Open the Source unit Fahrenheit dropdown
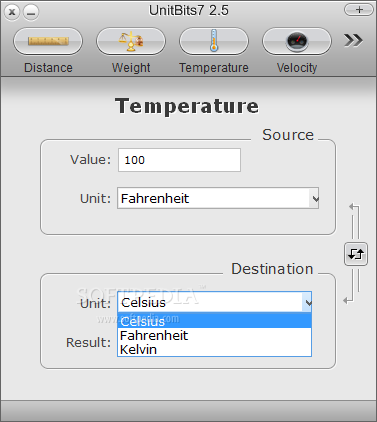 coord(218,198)
